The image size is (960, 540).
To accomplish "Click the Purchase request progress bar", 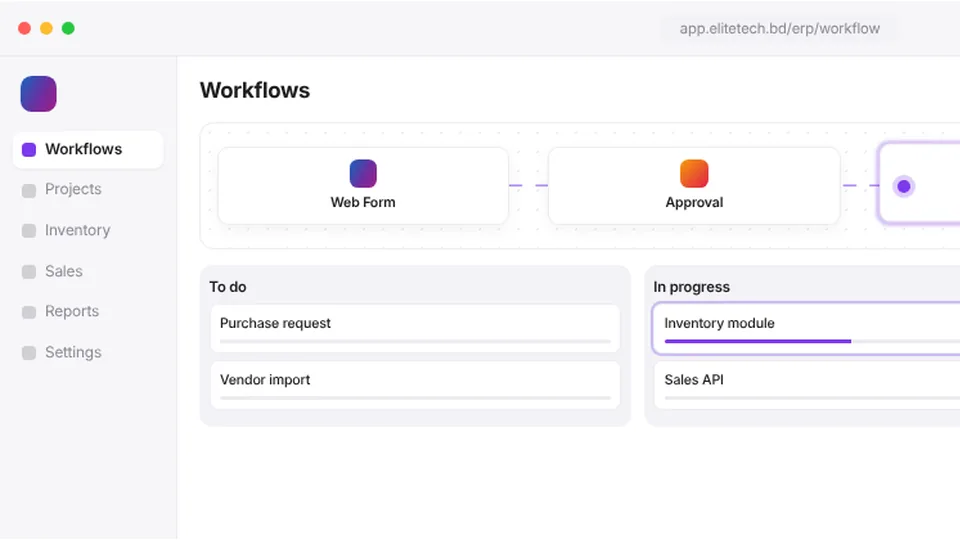I will coord(415,341).
